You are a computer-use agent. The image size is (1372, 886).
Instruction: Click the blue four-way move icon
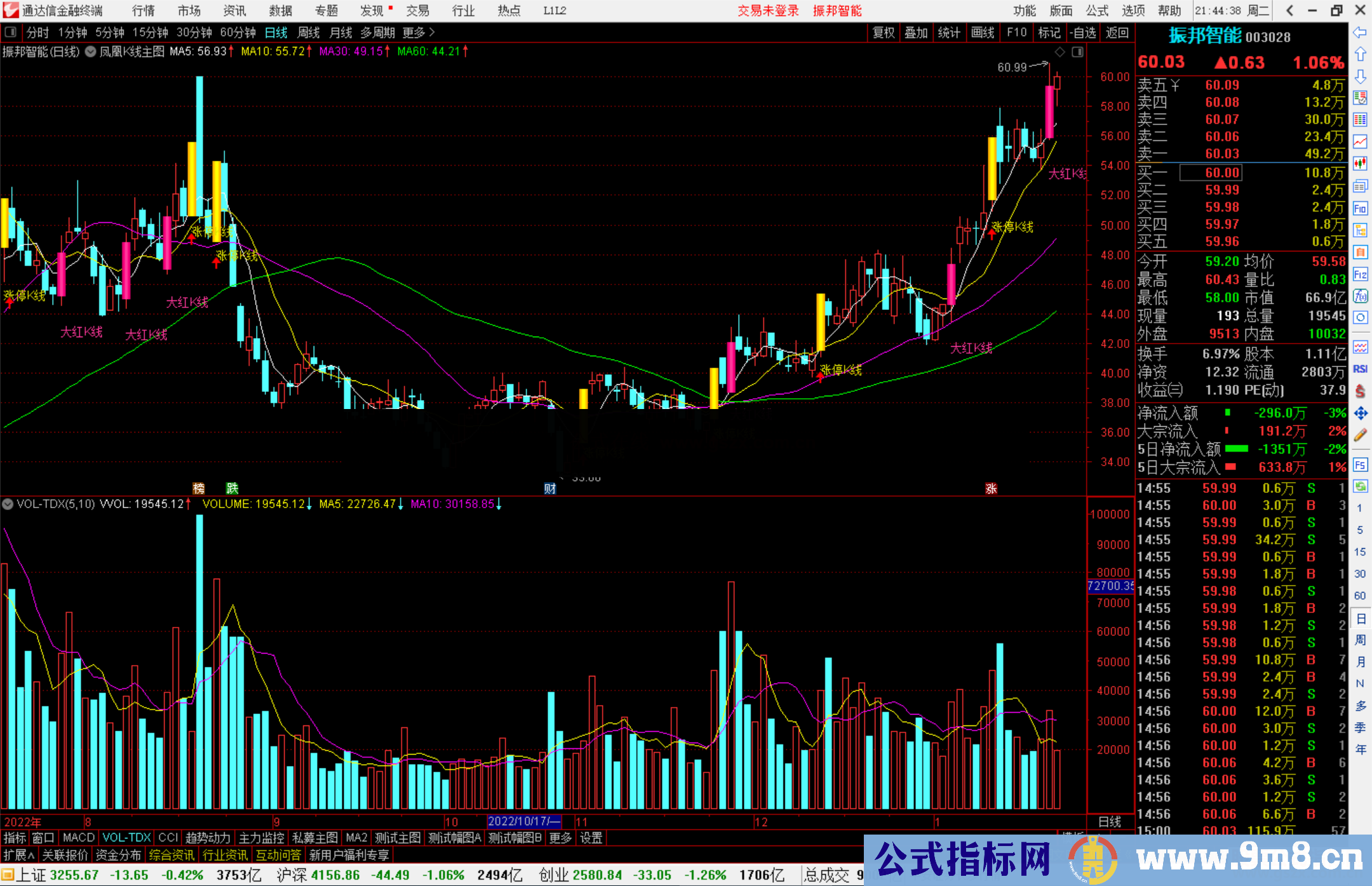[1360, 413]
